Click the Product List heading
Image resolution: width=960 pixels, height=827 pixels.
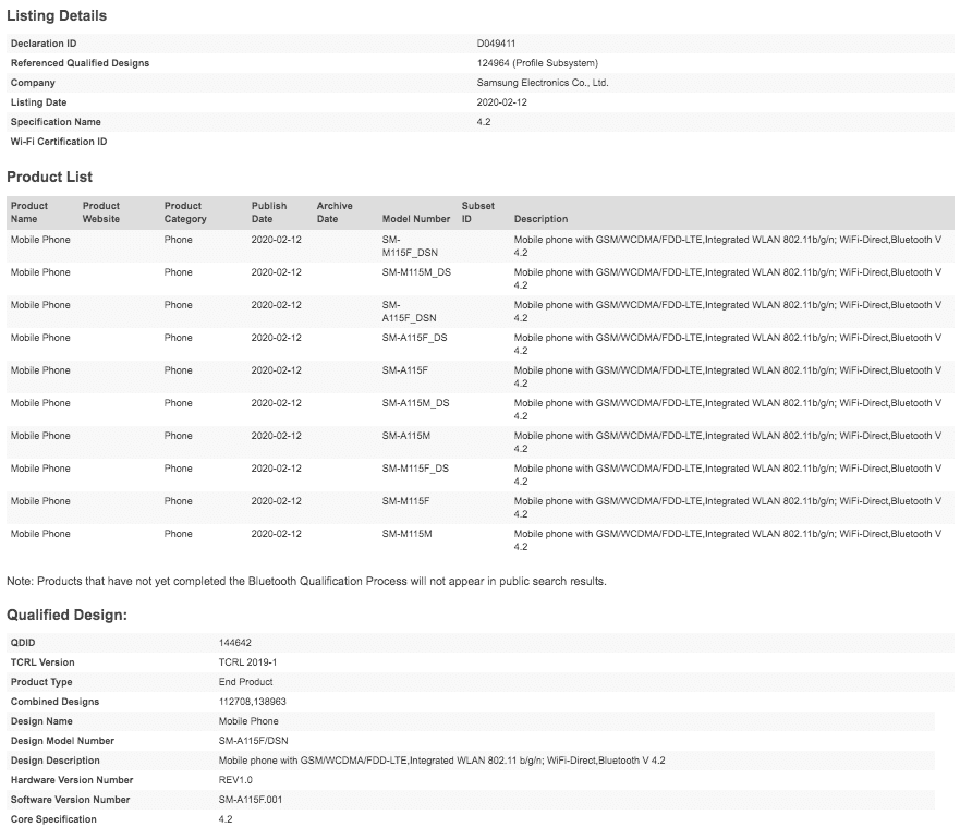50,177
